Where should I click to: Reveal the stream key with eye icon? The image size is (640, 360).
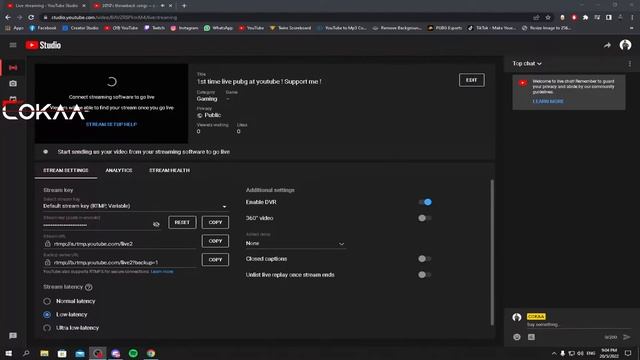coord(156,224)
